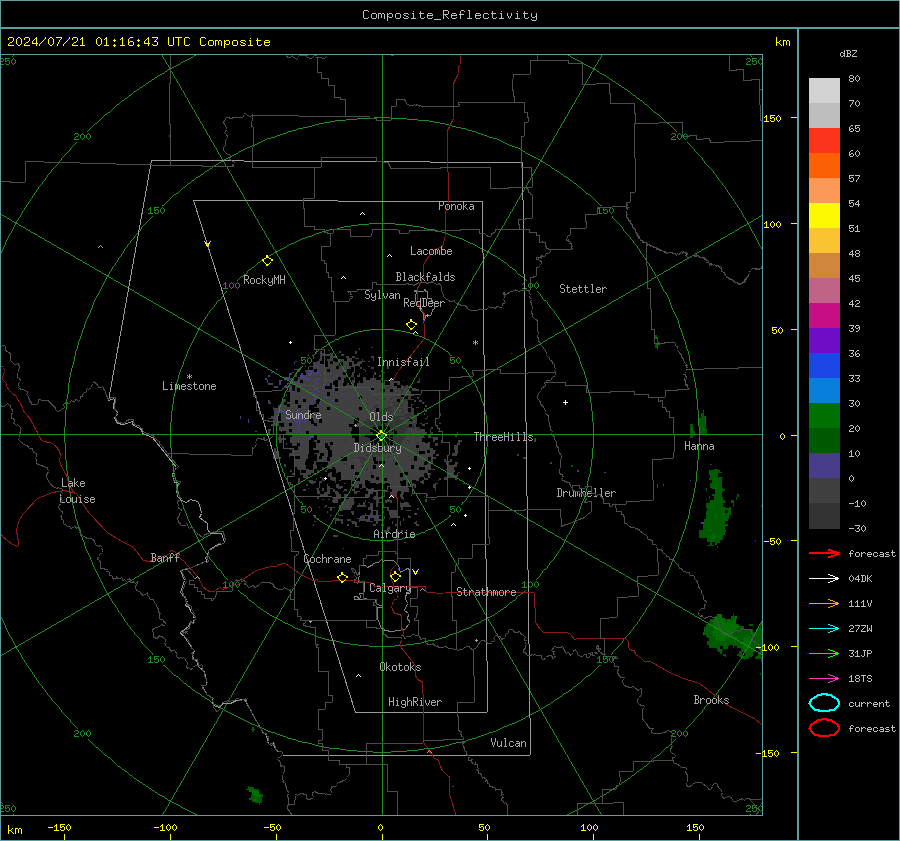900x841 pixels.
Task: Click the Cochrane label on map
Action: tap(327, 559)
